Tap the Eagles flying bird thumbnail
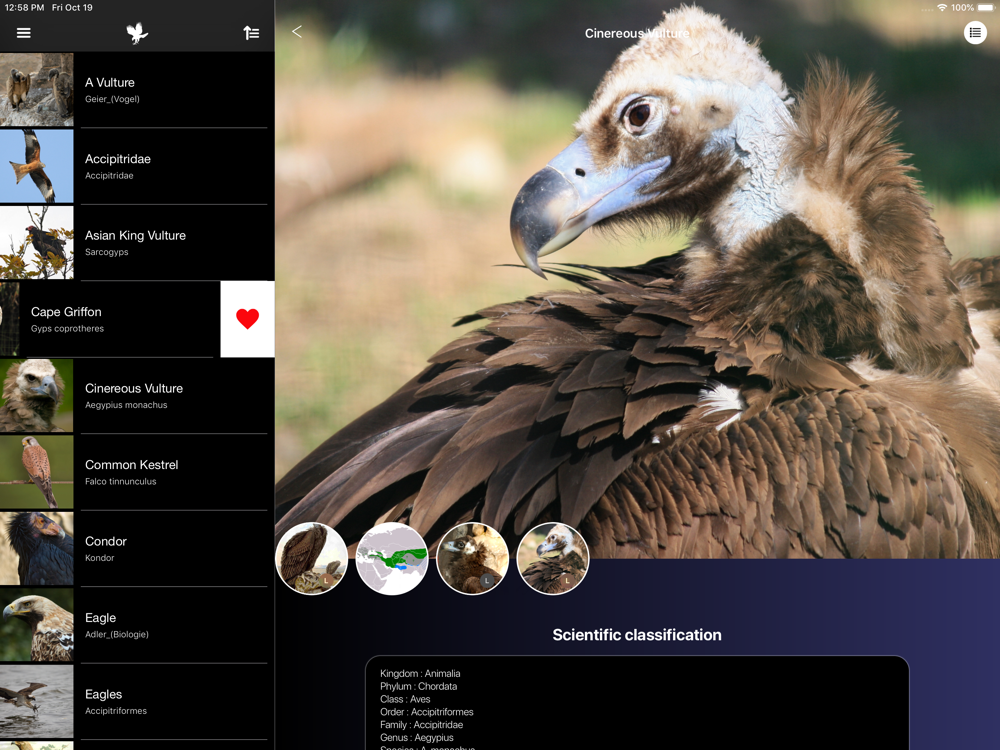This screenshot has height=750, width=1000. 36,702
